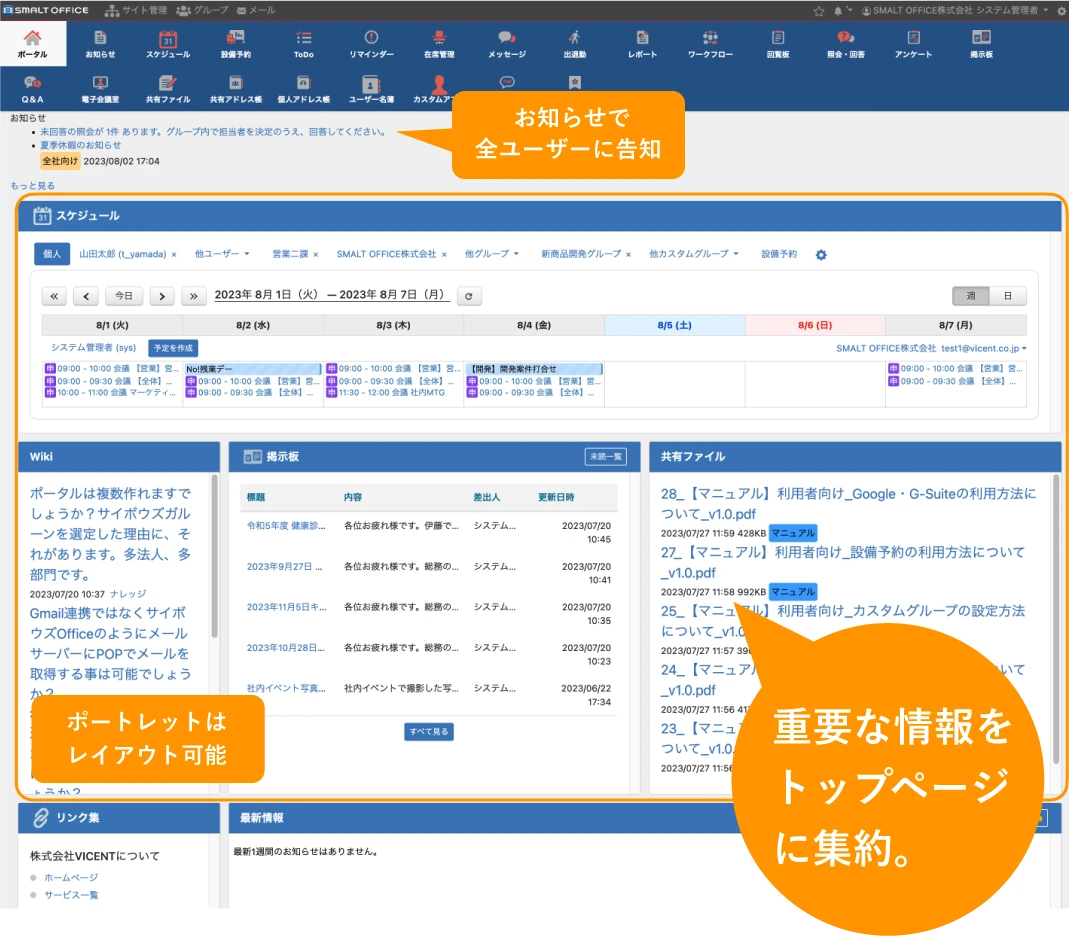
Task: Switch schedule to 週 week view
Action: 970,296
